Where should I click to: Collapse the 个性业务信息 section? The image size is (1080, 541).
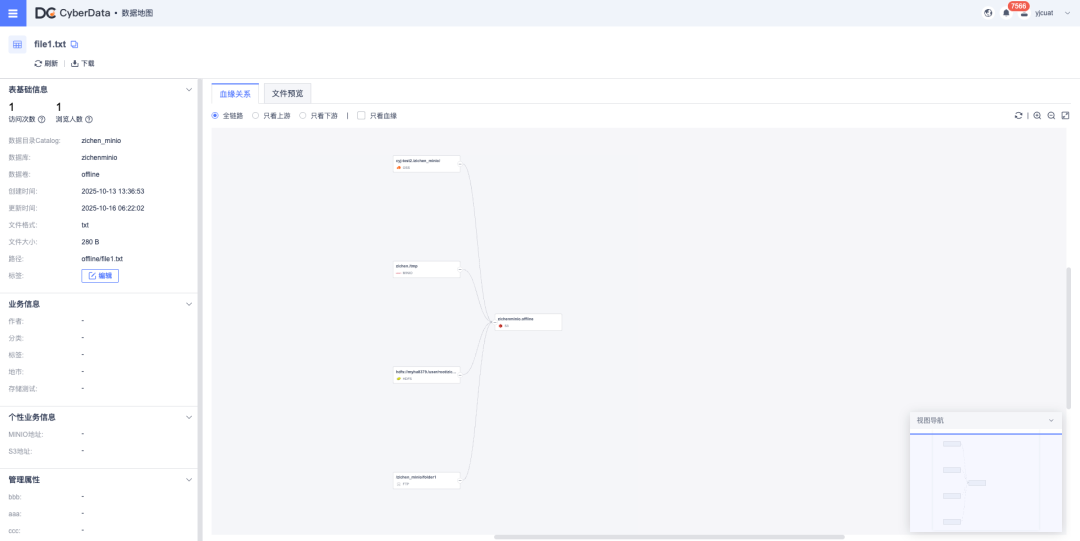[189, 417]
